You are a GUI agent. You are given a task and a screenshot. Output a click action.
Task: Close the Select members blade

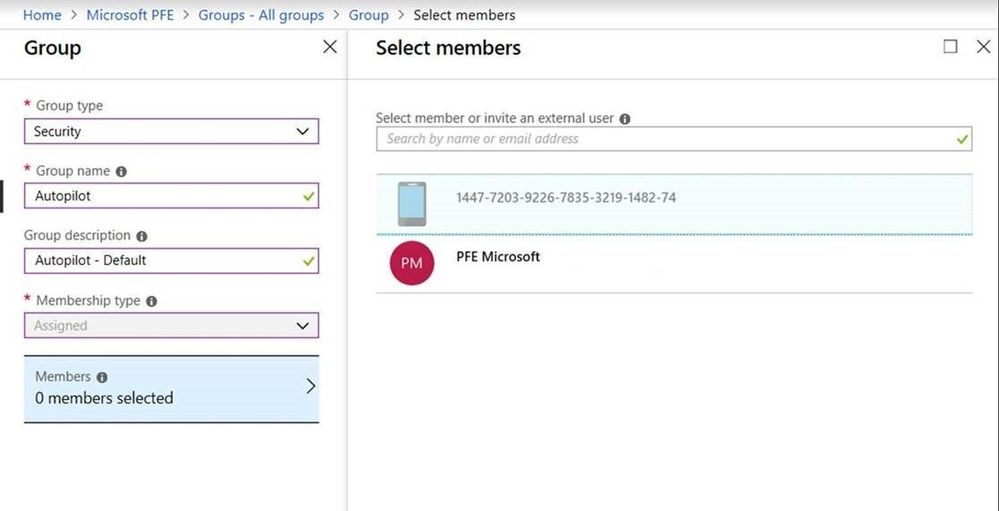(982, 47)
